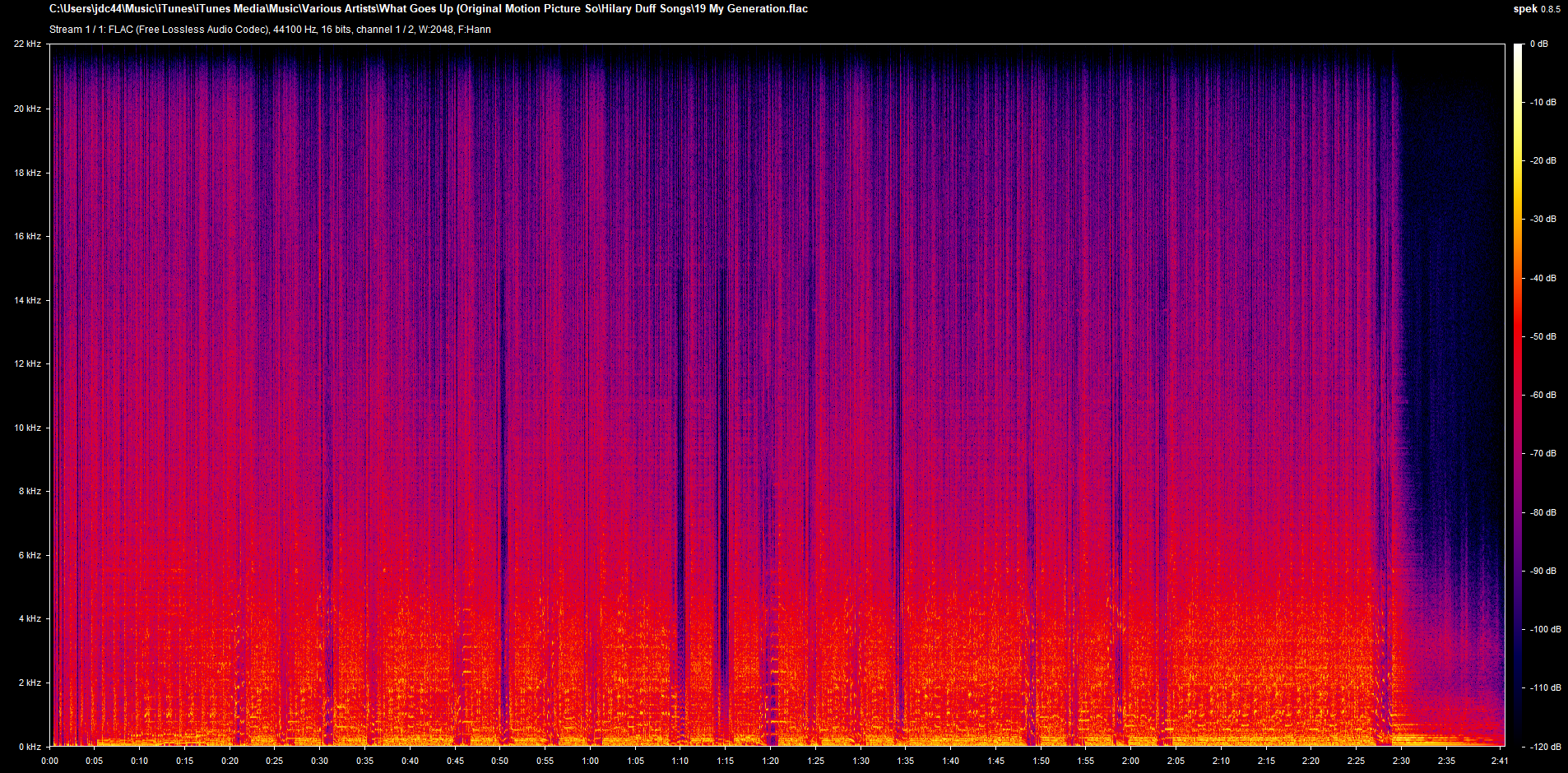Click the -120 dB legend label
The height and width of the screenshot is (773, 1568).
pos(1545,747)
